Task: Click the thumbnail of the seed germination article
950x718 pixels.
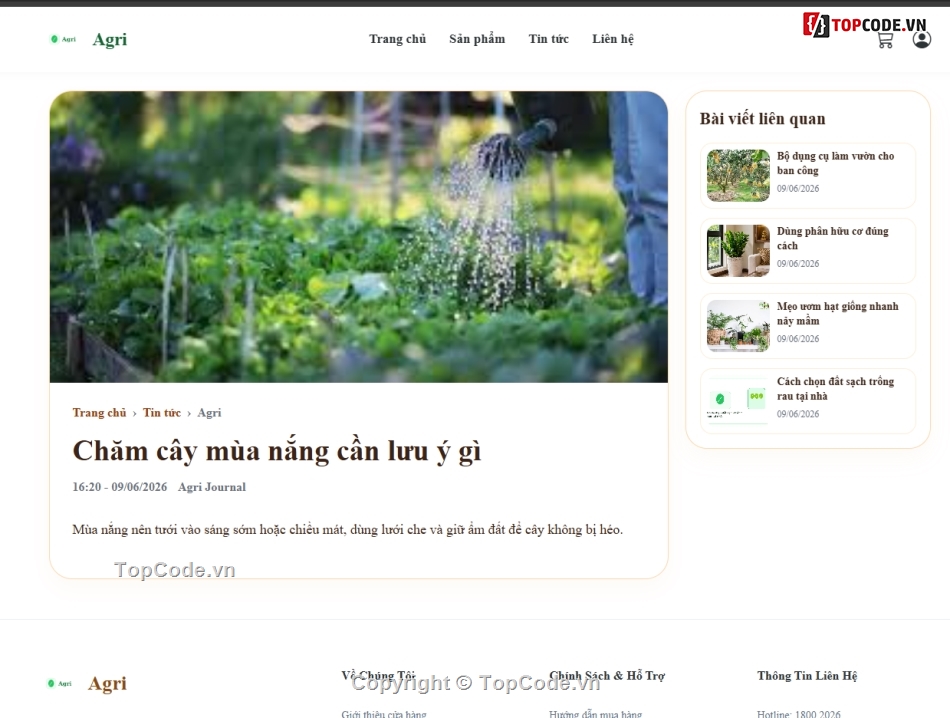Action: click(x=738, y=325)
